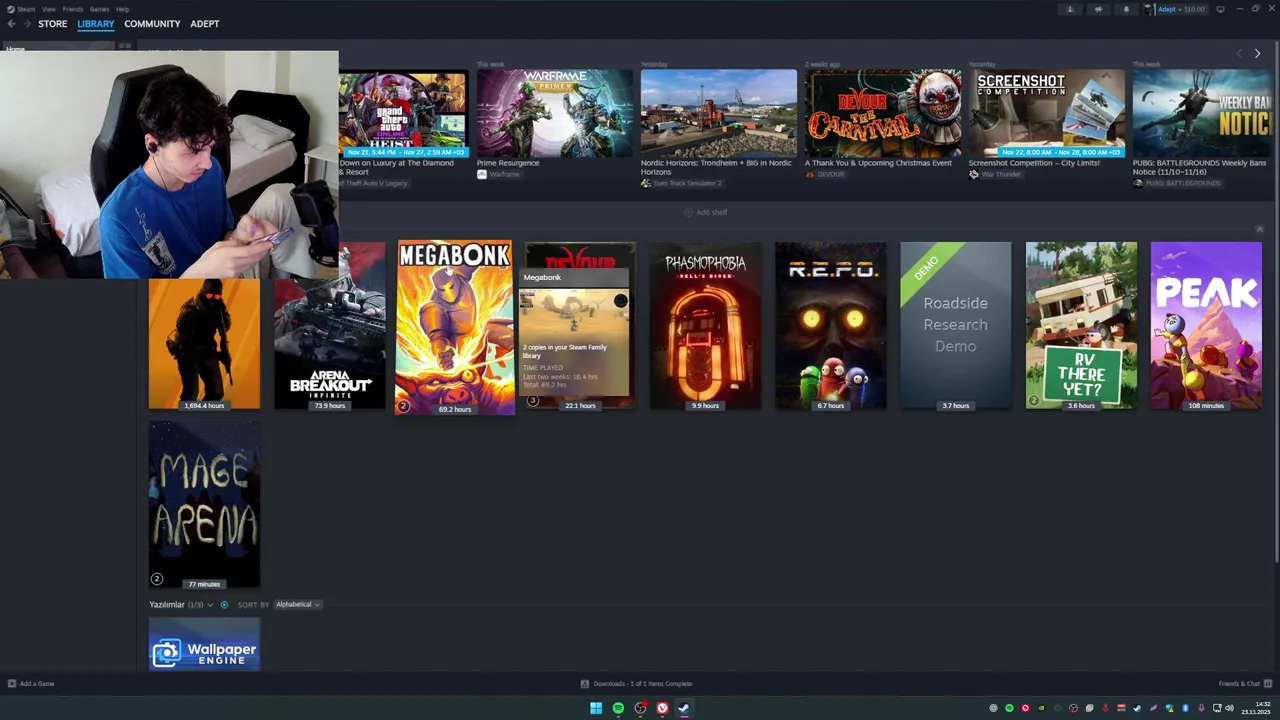Click the Adept profile avatar
Image resolution: width=1280 pixels, height=720 pixels.
click(1150, 9)
